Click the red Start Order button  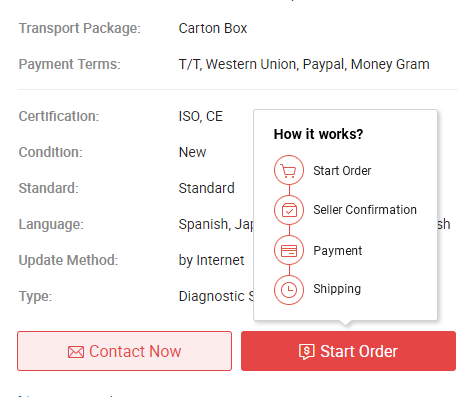point(348,351)
